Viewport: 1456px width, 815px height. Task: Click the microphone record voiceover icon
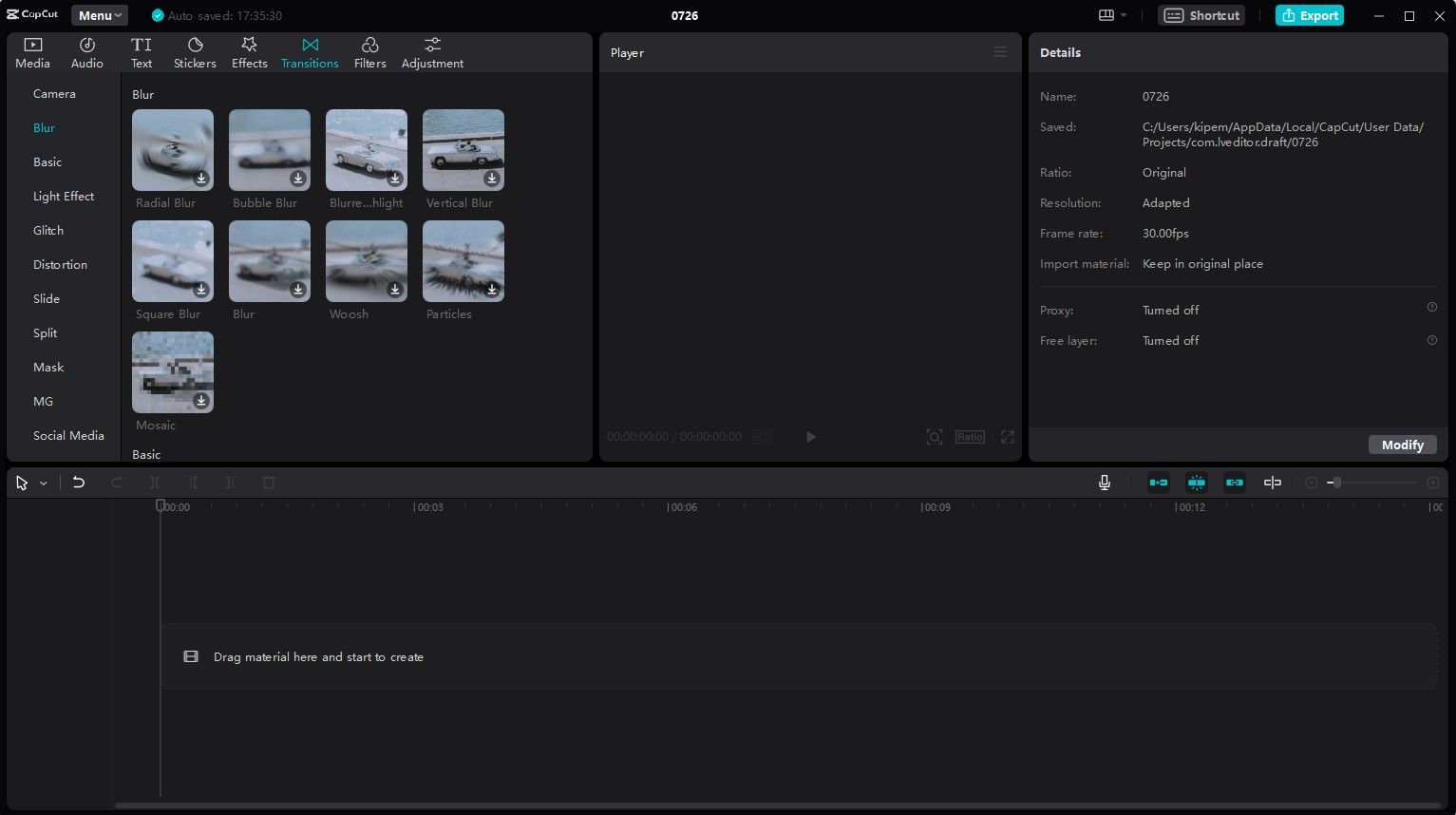click(x=1105, y=483)
